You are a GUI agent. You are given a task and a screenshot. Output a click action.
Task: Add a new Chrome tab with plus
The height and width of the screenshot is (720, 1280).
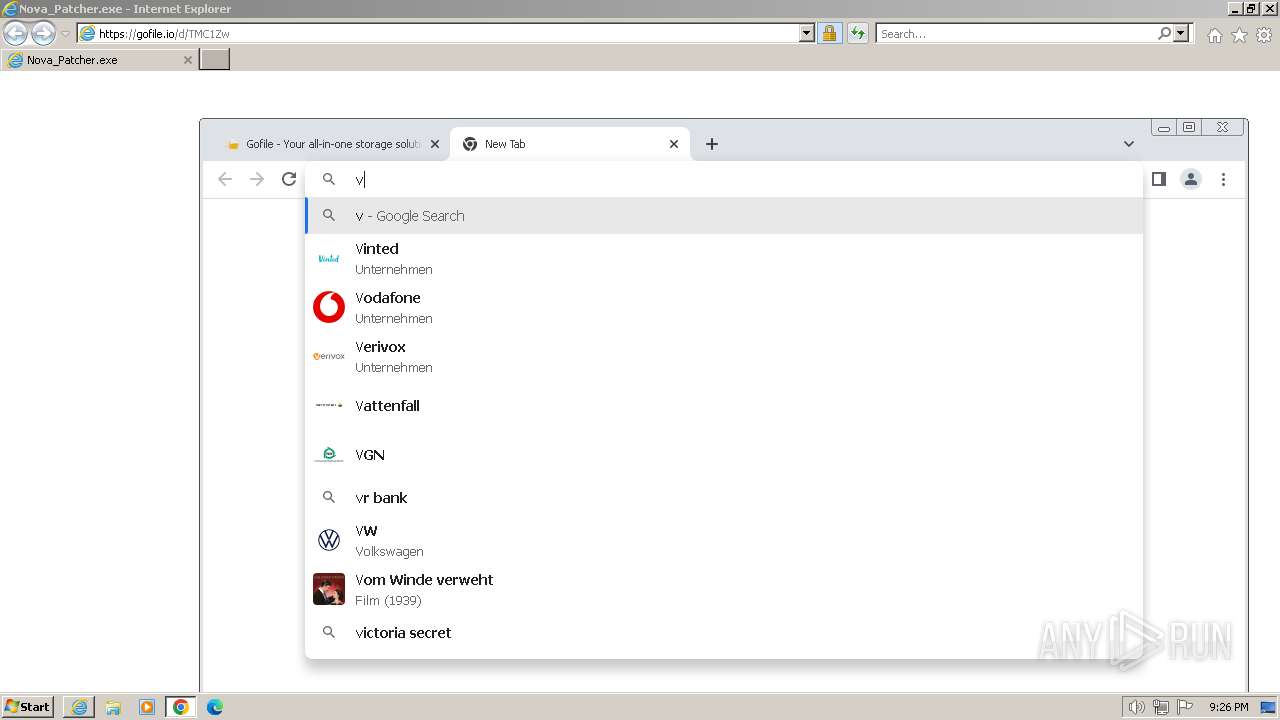712,144
